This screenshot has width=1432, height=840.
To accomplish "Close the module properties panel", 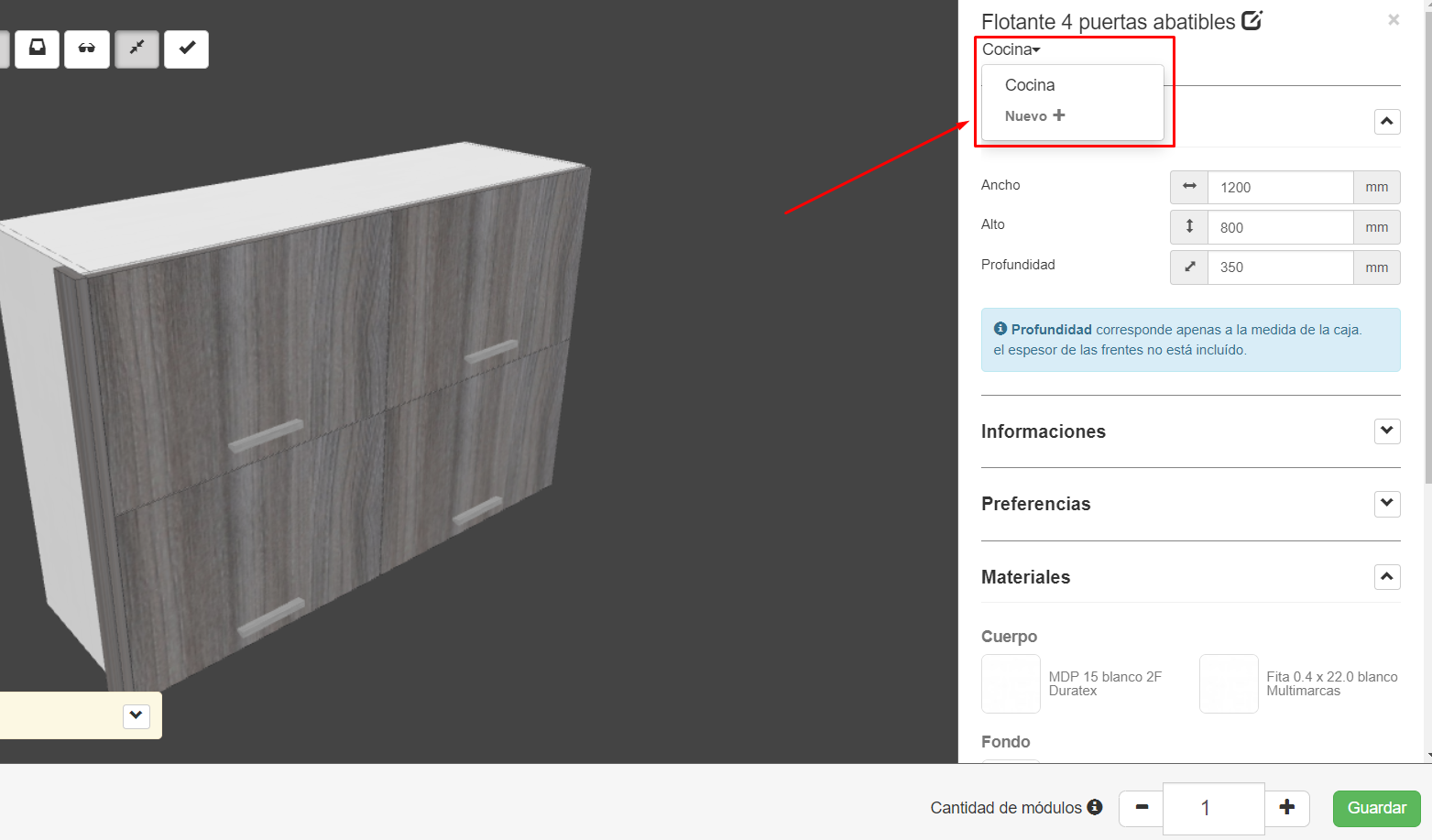I will click(1393, 20).
